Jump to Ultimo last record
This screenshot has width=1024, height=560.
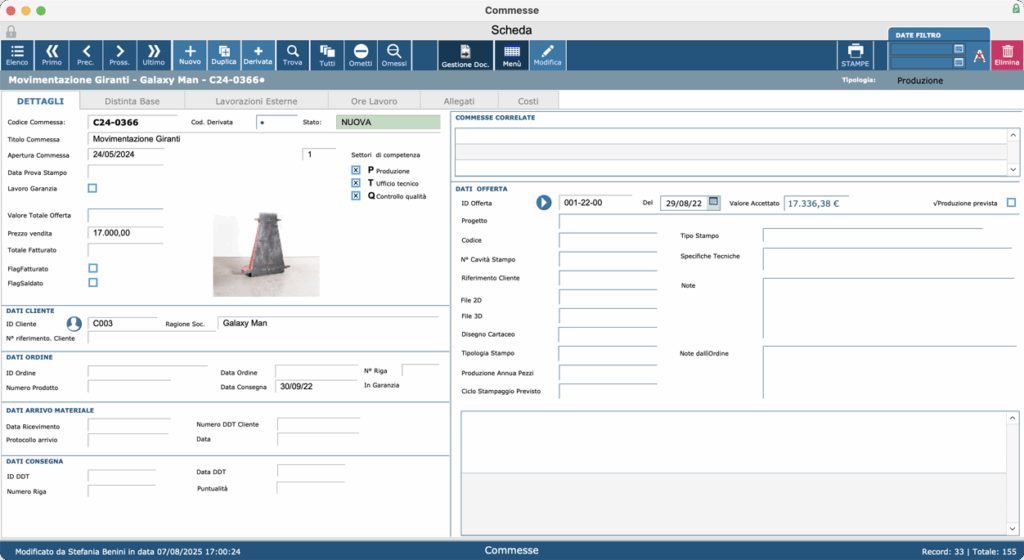click(x=154, y=55)
